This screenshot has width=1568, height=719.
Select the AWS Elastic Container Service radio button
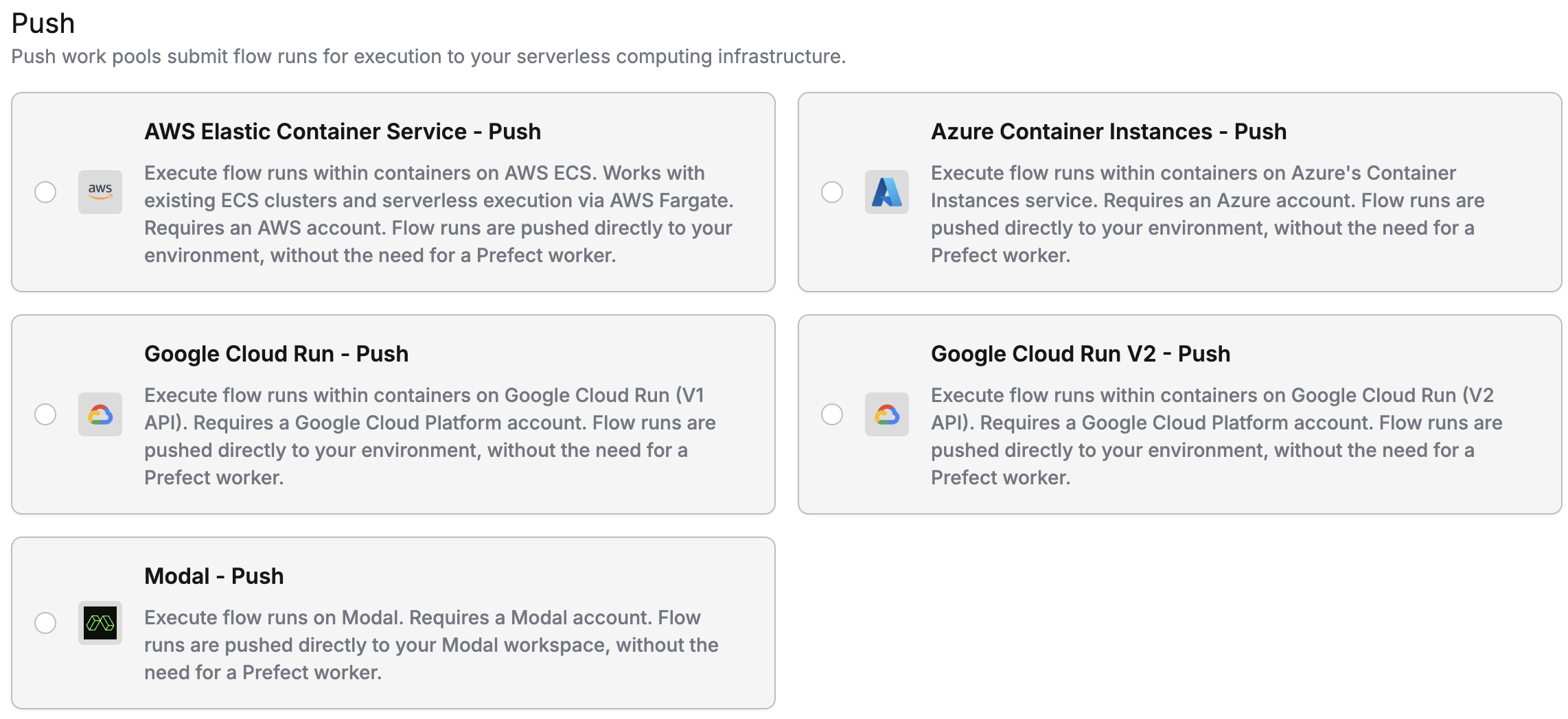click(x=46, y=193)
